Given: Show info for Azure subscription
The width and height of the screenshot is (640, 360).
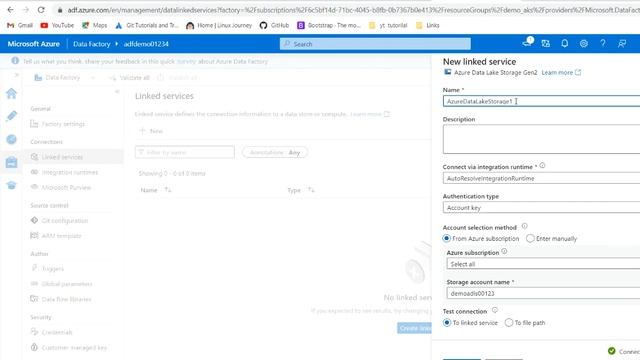Looking at the screenshot, I should pyautogui.click(x=504, y=251).
